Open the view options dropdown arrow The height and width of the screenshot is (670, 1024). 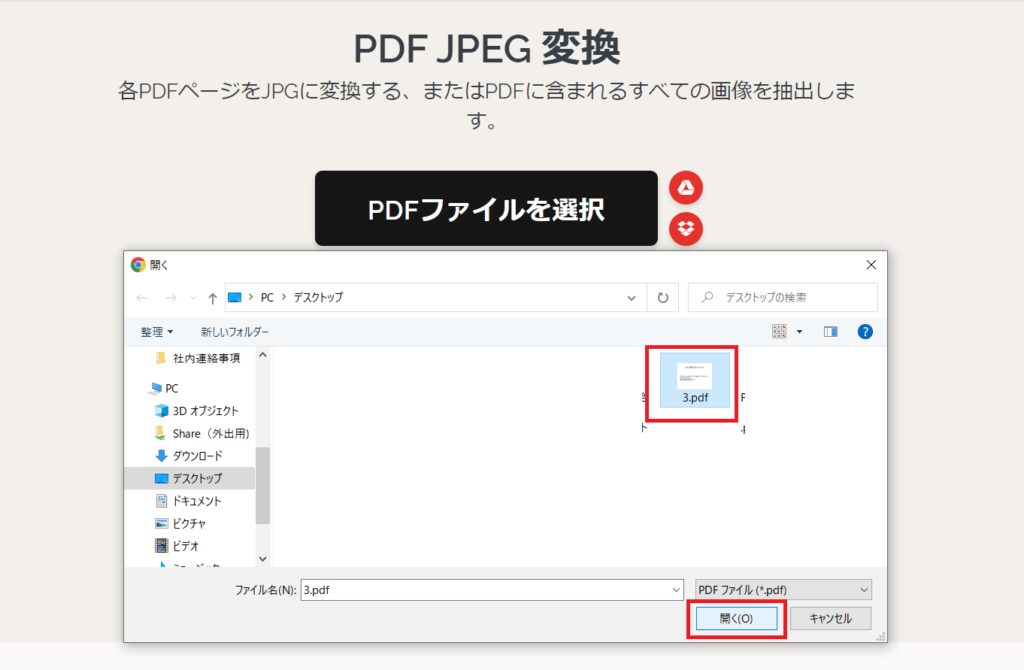tap(799, 332)
